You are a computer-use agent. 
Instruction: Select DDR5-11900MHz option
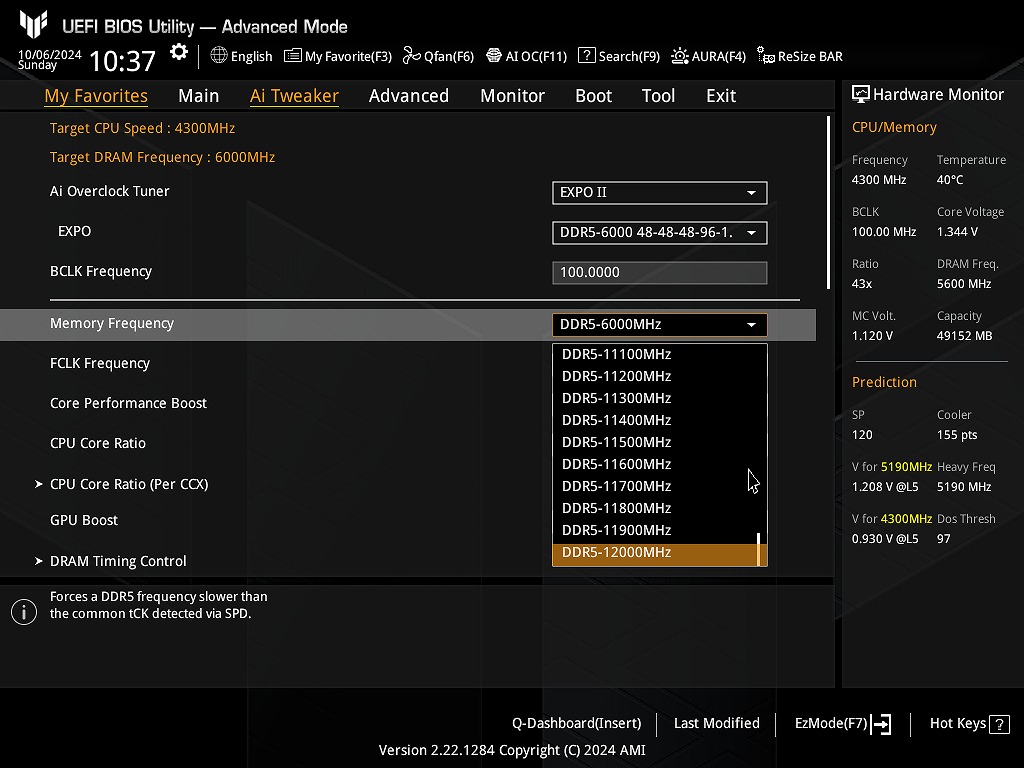pyautogui.click(x=654, y=530)
